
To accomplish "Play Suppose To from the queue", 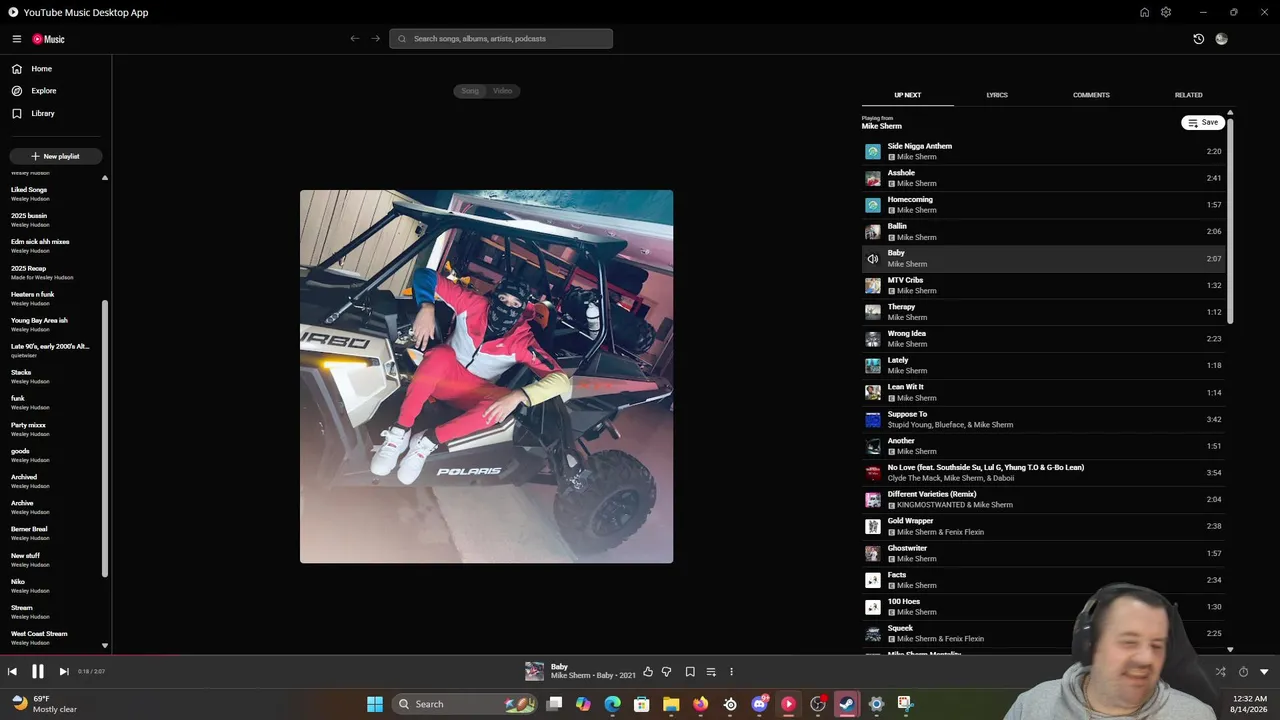I will (1043, 419).
